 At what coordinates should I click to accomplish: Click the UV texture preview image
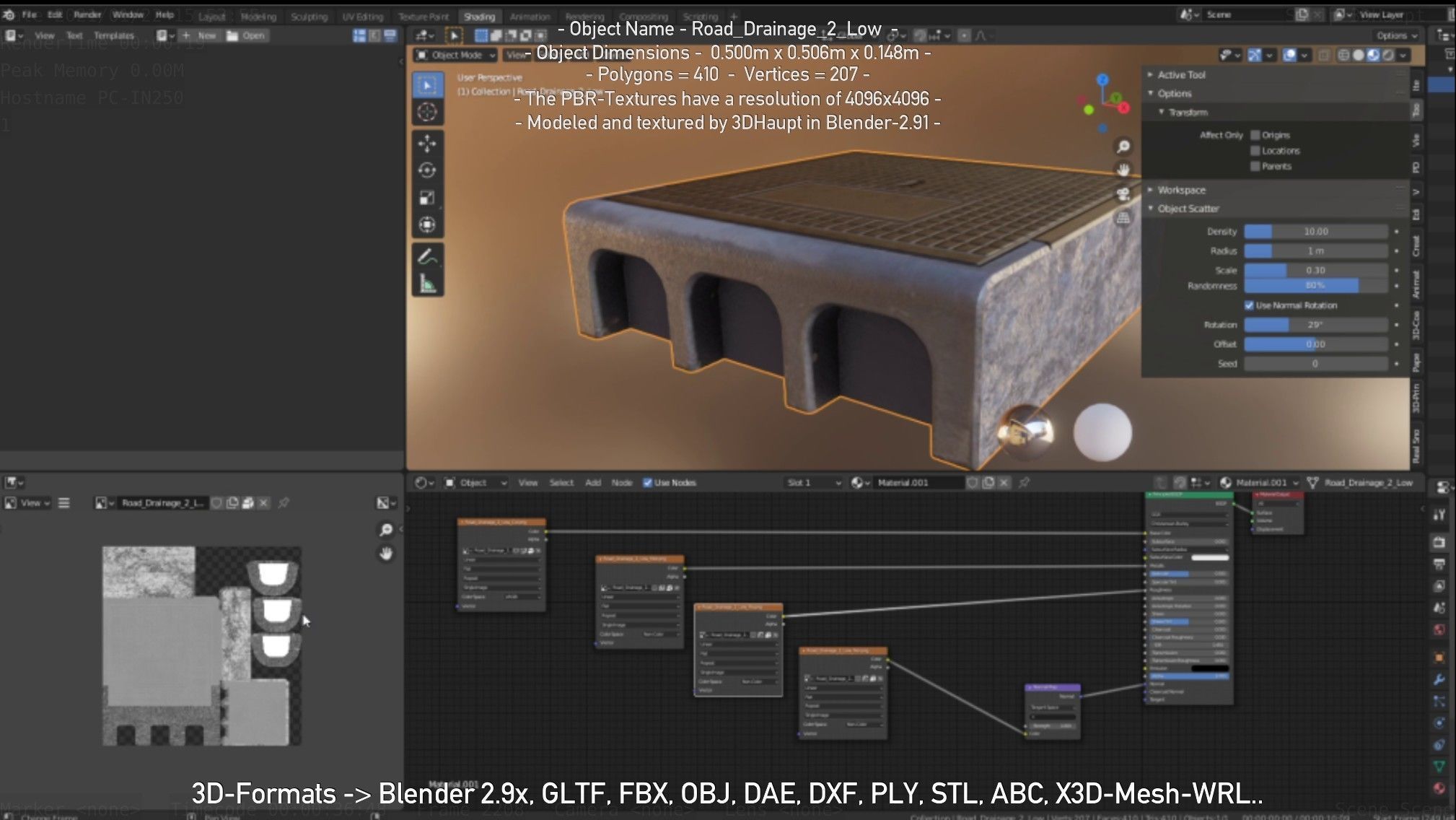201,646
